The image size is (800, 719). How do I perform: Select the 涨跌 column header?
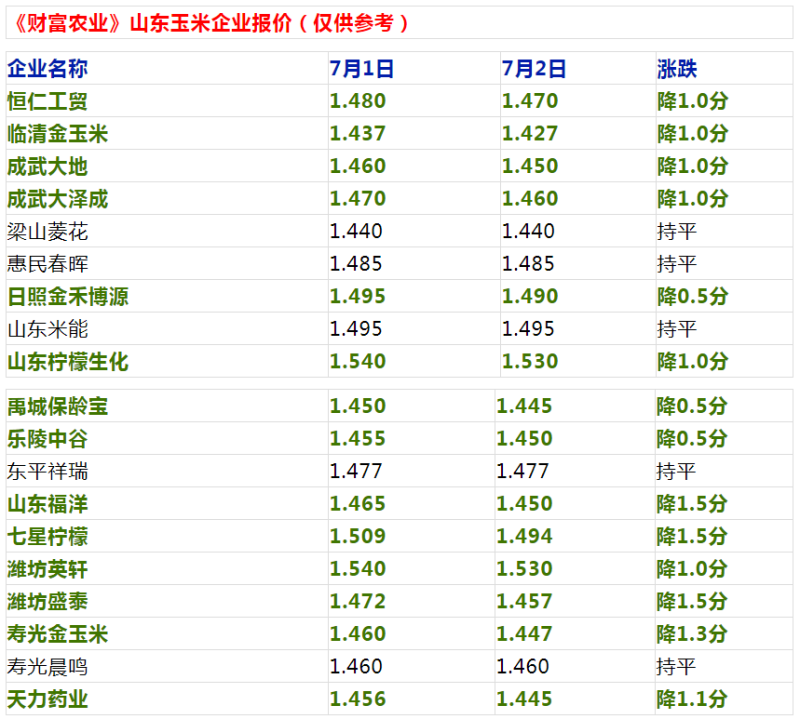[677, 69]
